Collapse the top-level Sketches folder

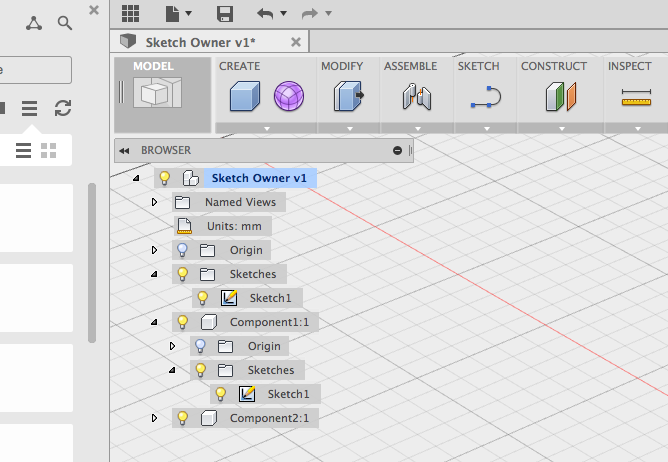154,274
